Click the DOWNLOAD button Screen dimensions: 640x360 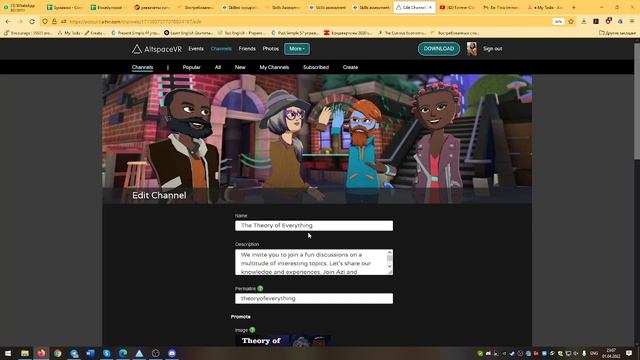tap(439, 49)
